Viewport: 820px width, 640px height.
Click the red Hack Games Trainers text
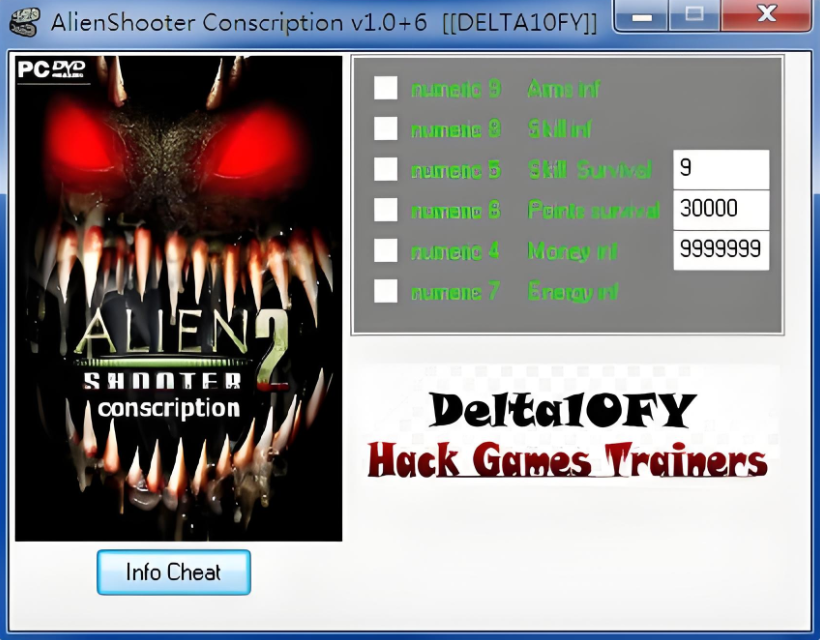point(567,461)
